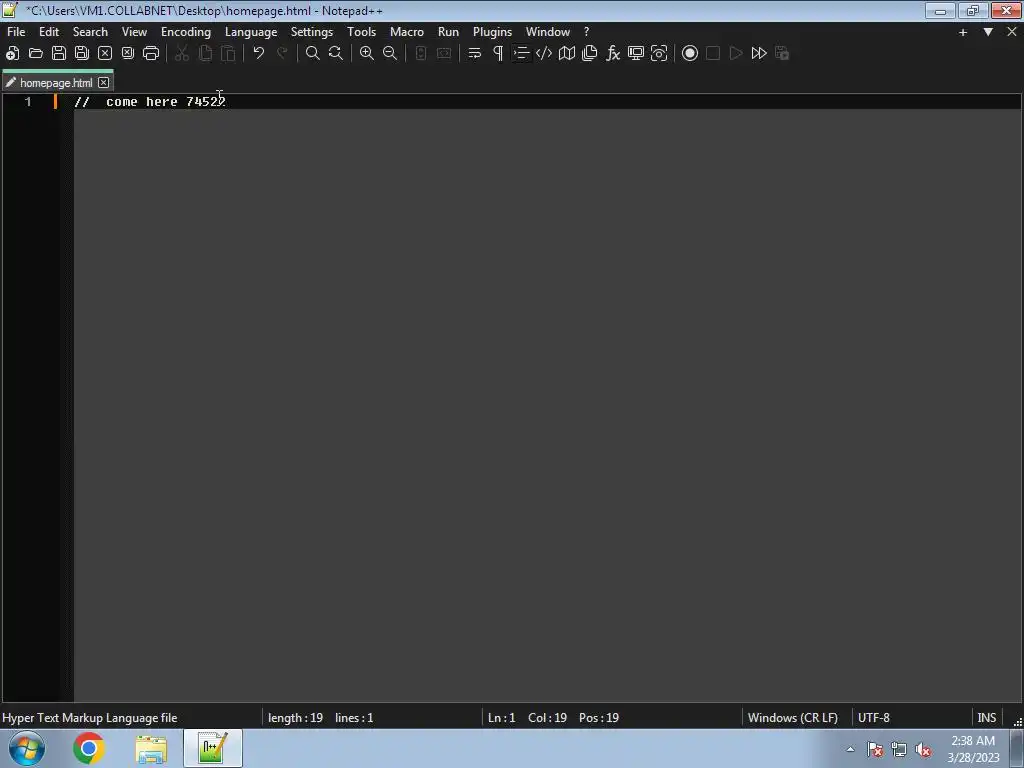Click the X beside the dropdown triangle
Viewport: 1024px width, 768px height.
pyautogui.click(x=1012, y=32)
